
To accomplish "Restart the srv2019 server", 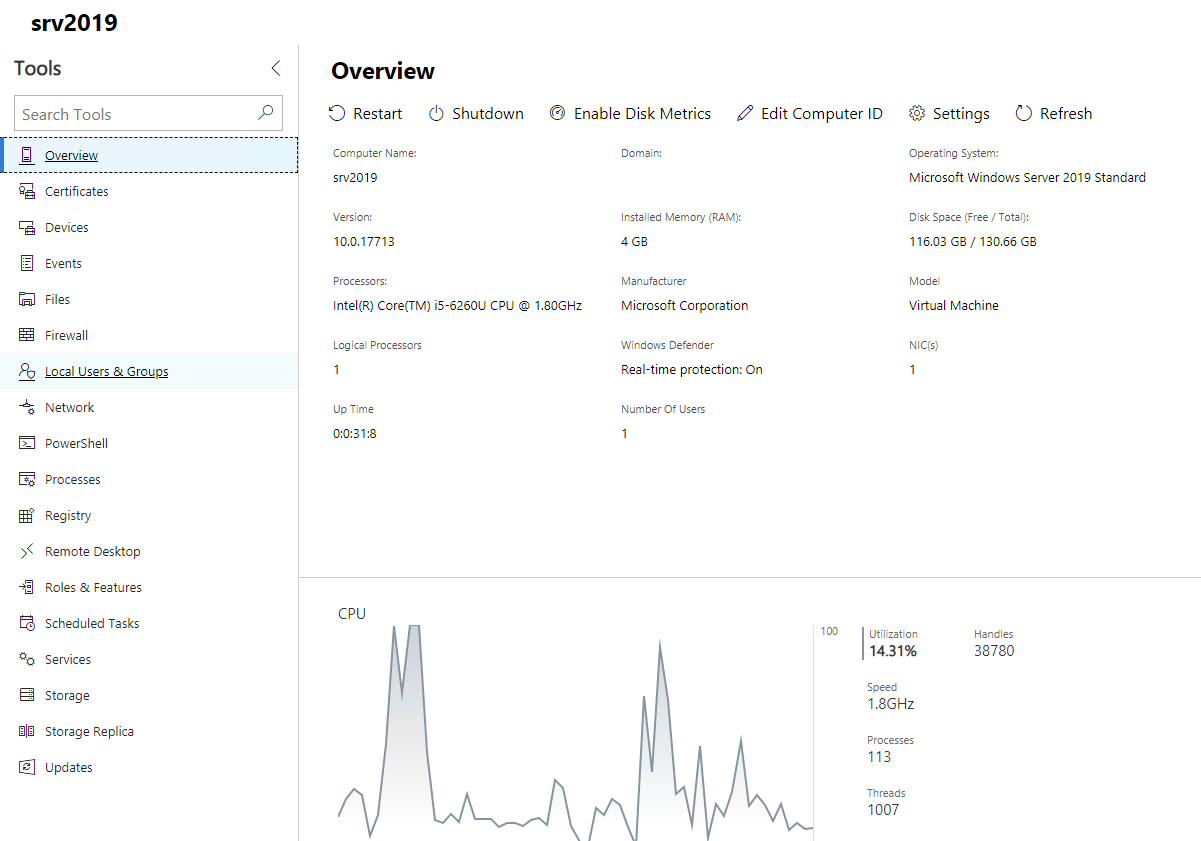I will (366, 113).
